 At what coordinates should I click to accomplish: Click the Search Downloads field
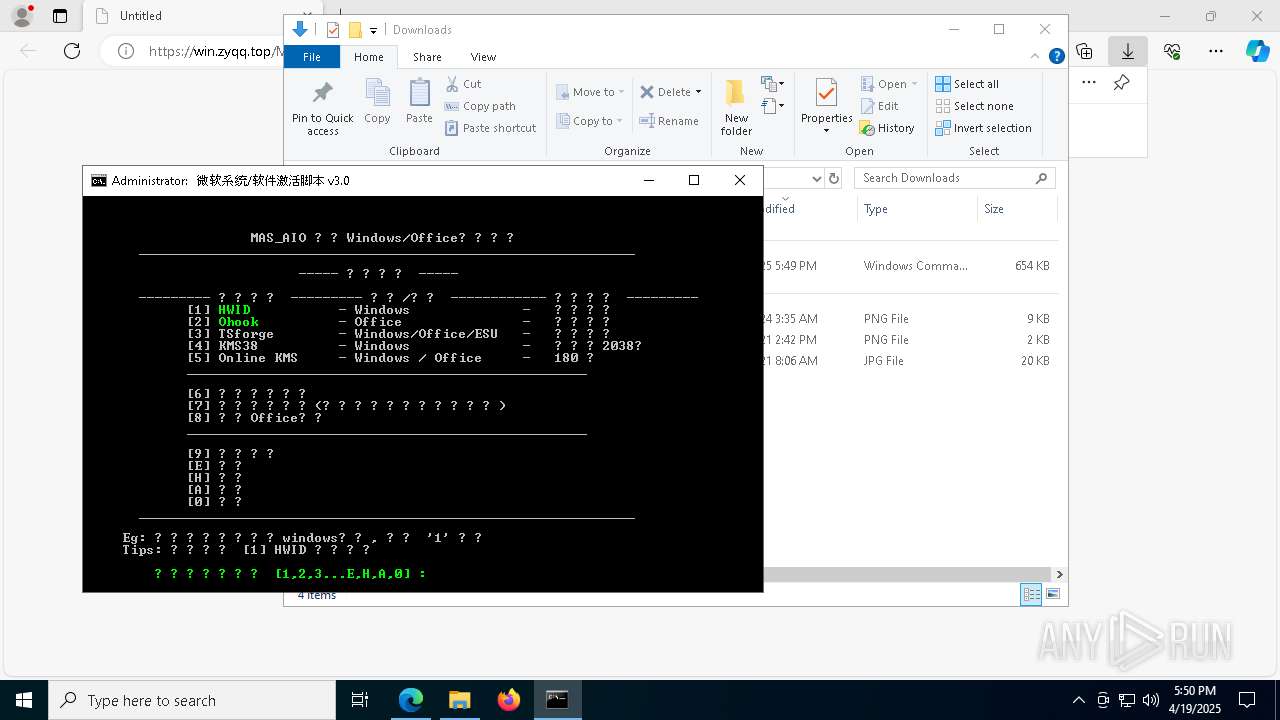click(x=954, y=178)
